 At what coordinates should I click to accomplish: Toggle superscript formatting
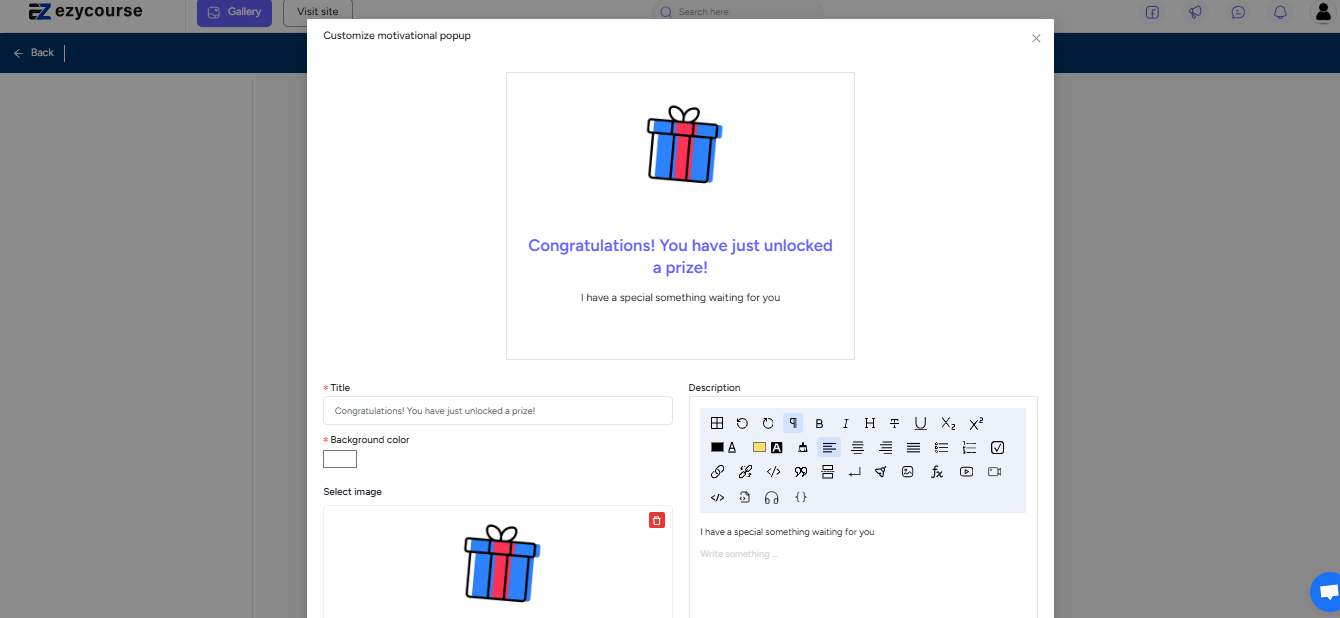point(976,423)
